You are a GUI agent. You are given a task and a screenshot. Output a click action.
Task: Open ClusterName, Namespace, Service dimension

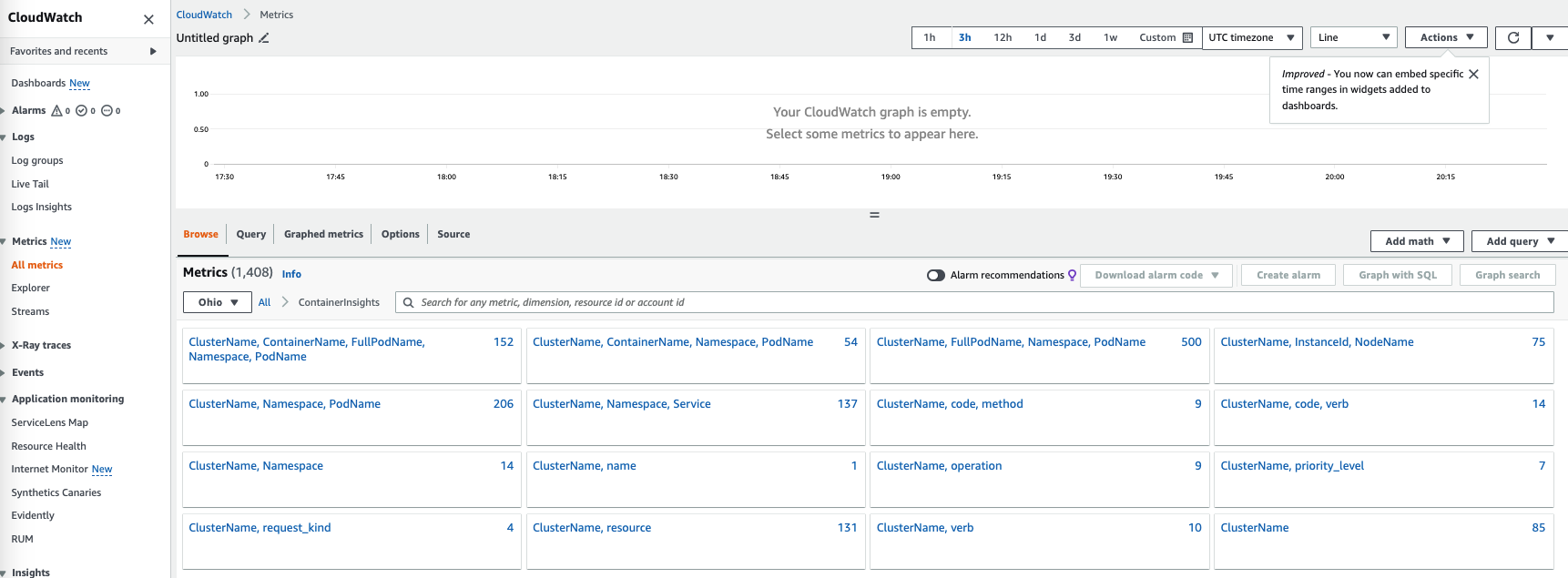click(621, 404)
